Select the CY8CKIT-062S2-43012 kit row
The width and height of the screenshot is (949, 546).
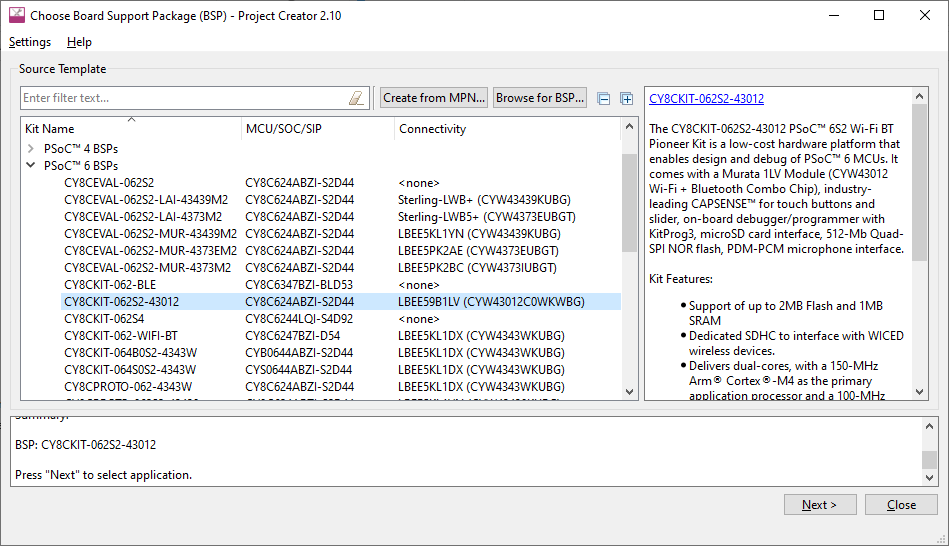[x=342, y=301]
